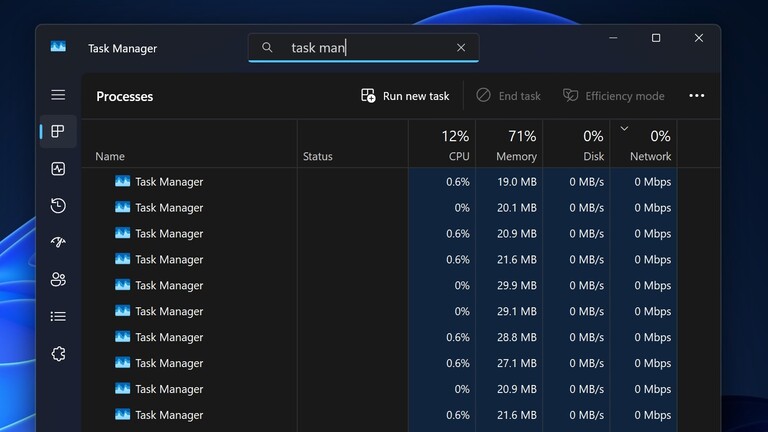Close the Task Manager window
Image resolution: width=768 pixels, height=432 pixels.
point(699,38)
